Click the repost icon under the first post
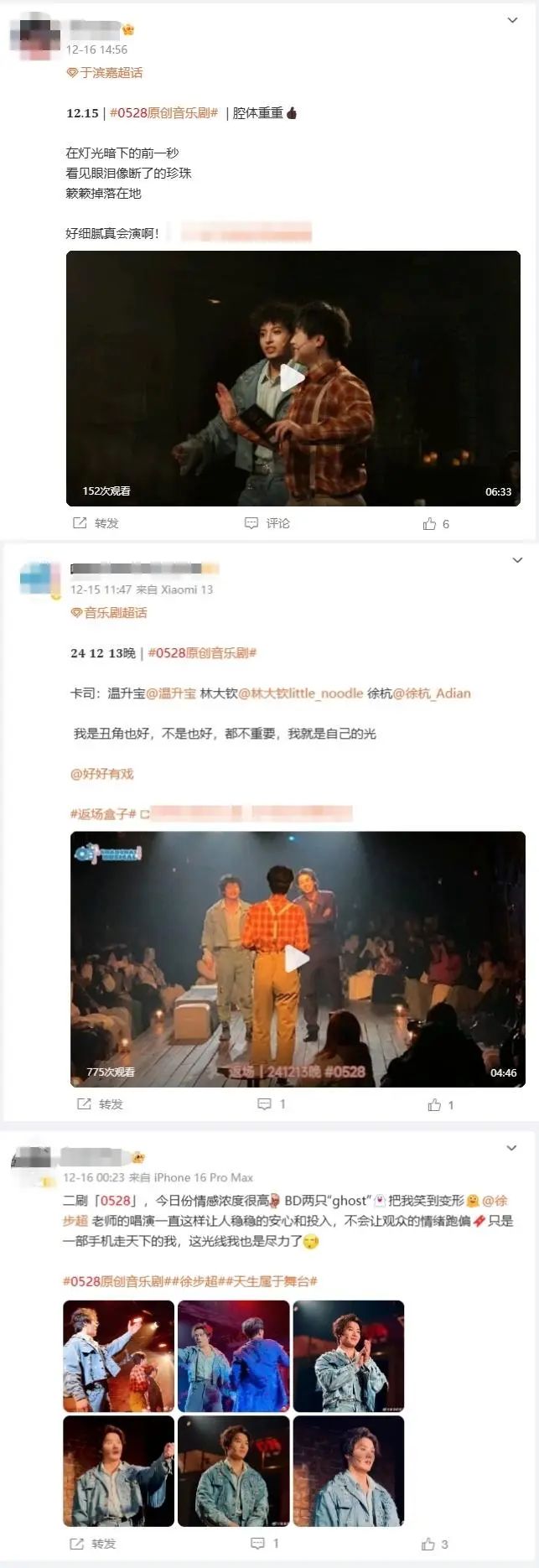This screenshot has width=539, height=1568. point(80,523)
